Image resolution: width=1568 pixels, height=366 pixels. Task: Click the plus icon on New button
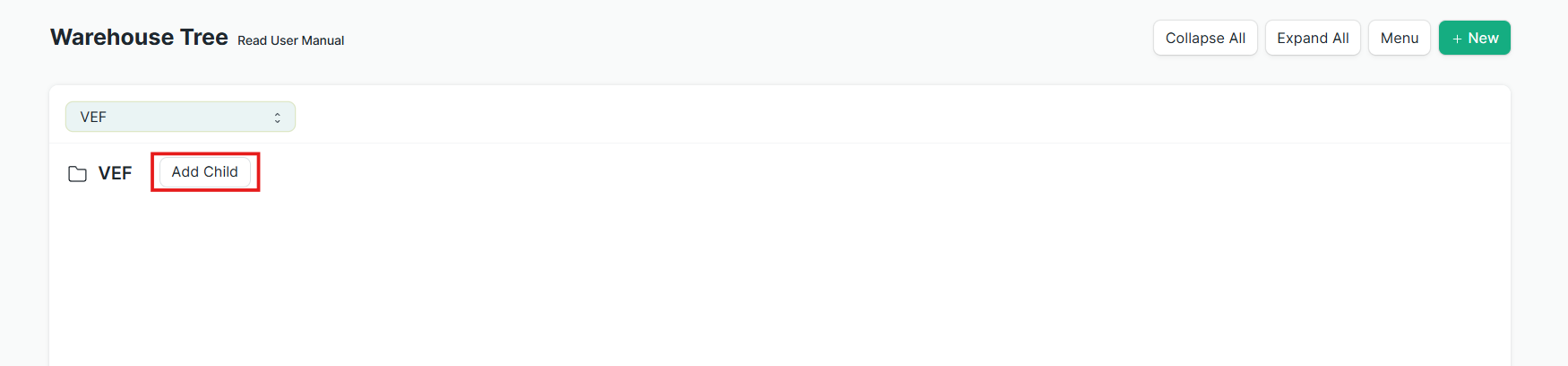(1457, 39)
